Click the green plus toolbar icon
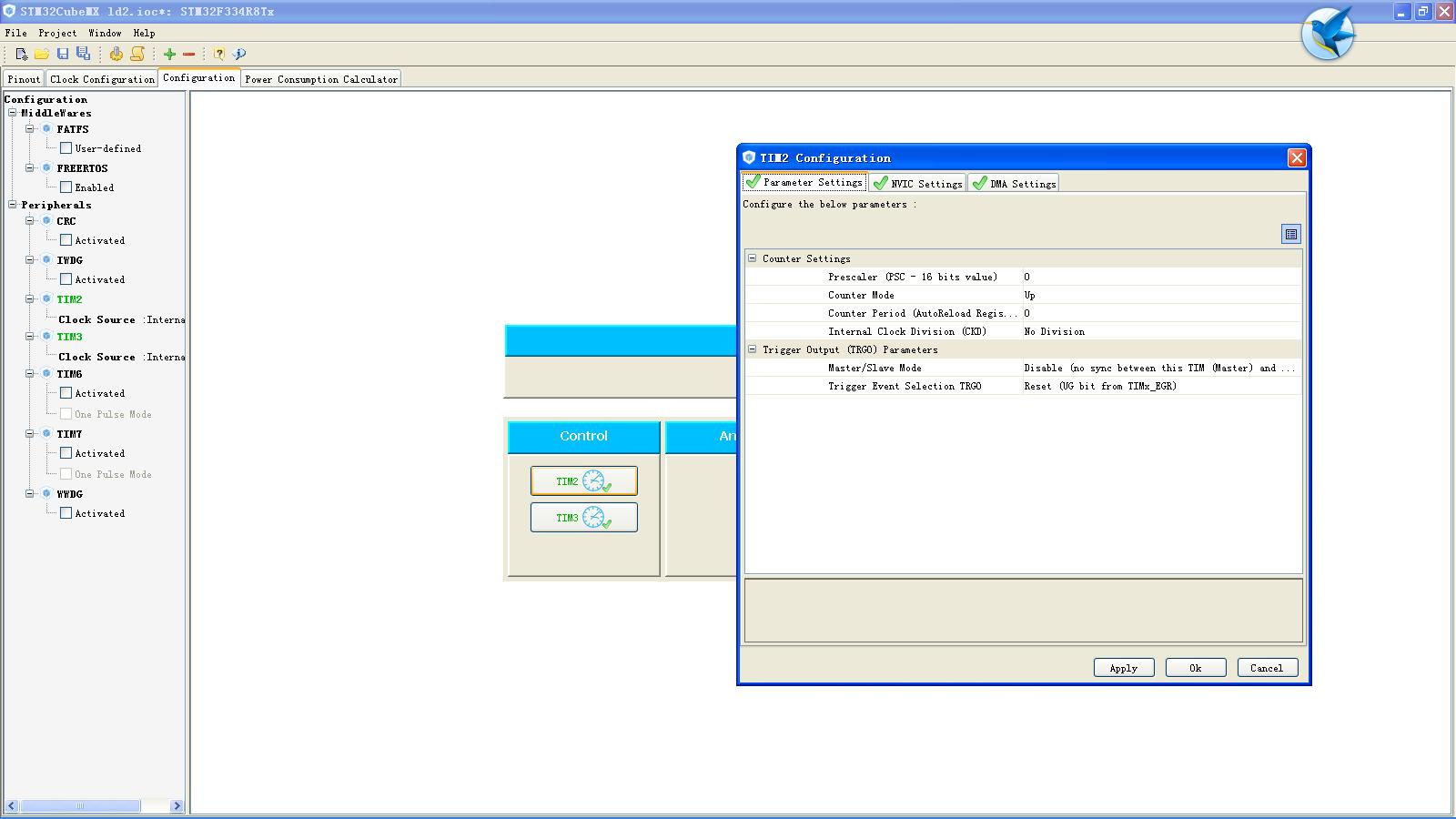The width and height of the screenshot is (1456, 819). point(169,54)
